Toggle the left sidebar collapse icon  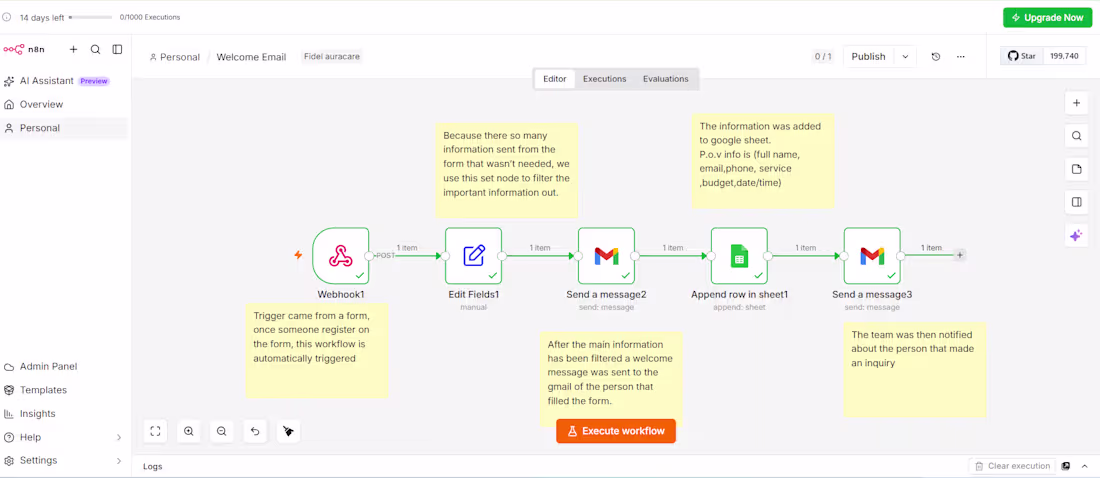(x=117, y=49)
